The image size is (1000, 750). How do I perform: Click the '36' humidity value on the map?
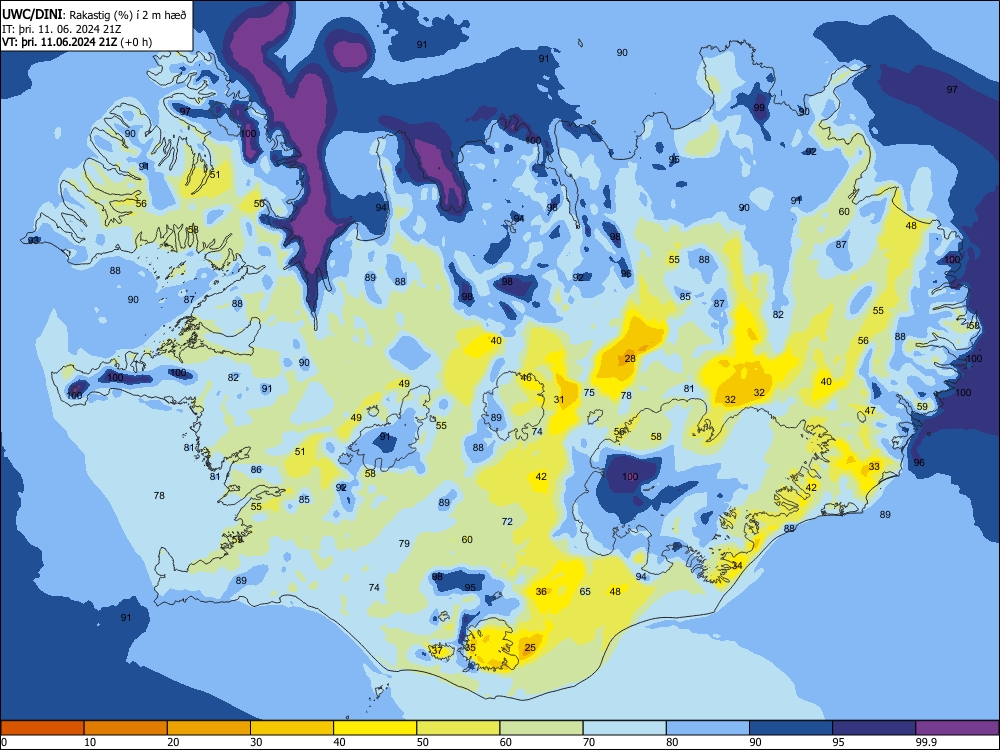[x=541, y=591]
